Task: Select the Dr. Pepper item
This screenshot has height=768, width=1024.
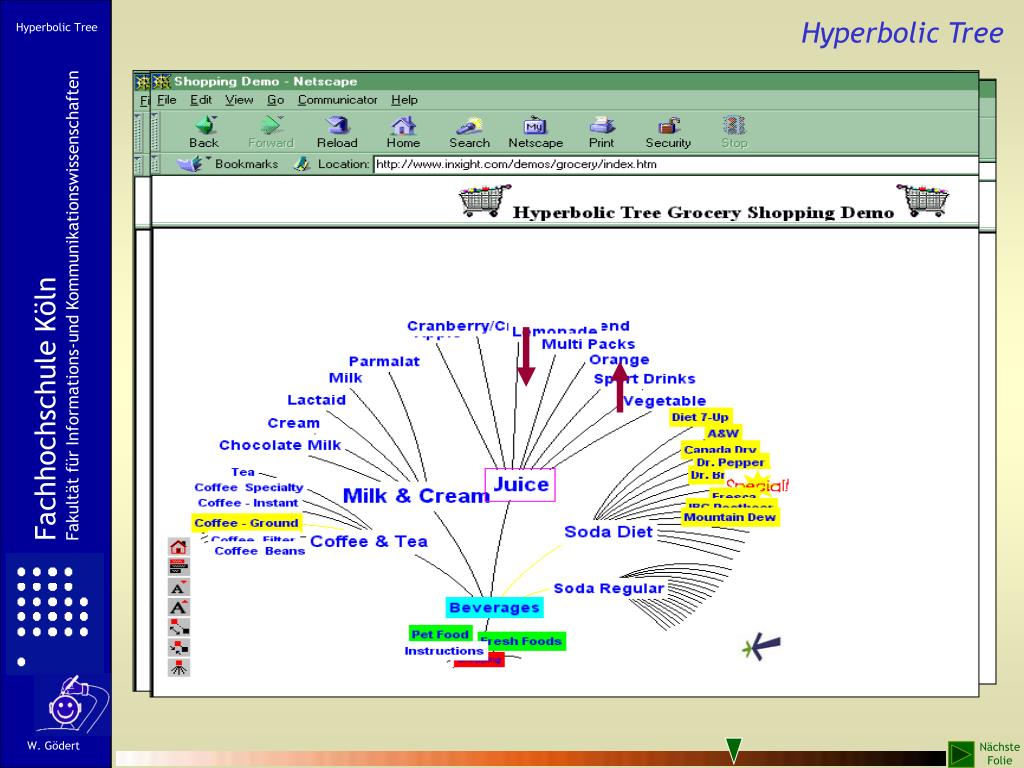Action: [x=730, y=462]
